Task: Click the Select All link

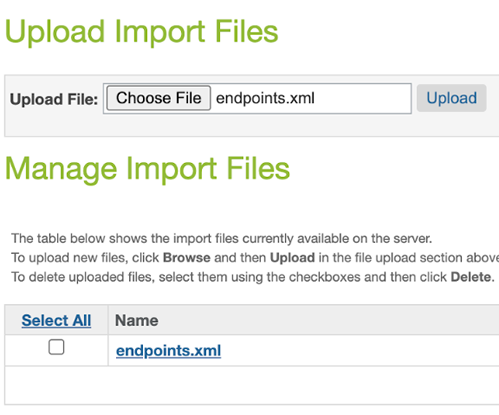Action: pos(56,320)
